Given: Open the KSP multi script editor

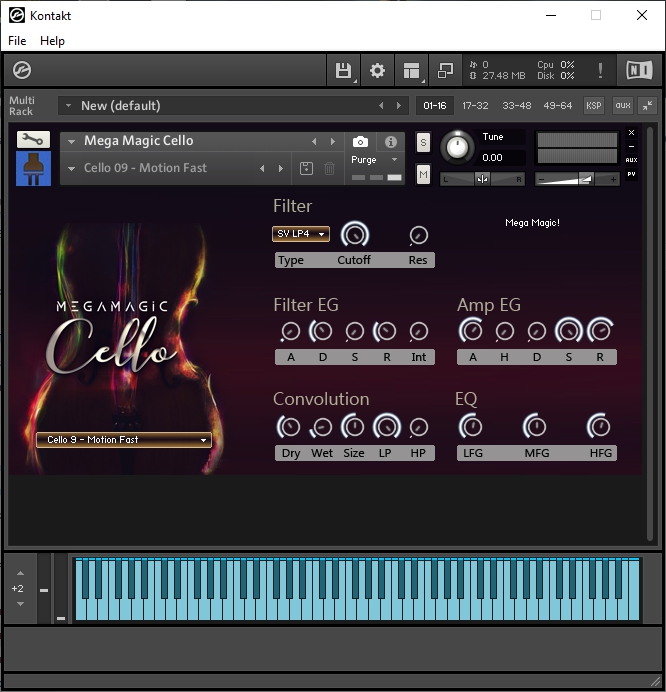Looking at the screenshot, I should click(594, 105).
